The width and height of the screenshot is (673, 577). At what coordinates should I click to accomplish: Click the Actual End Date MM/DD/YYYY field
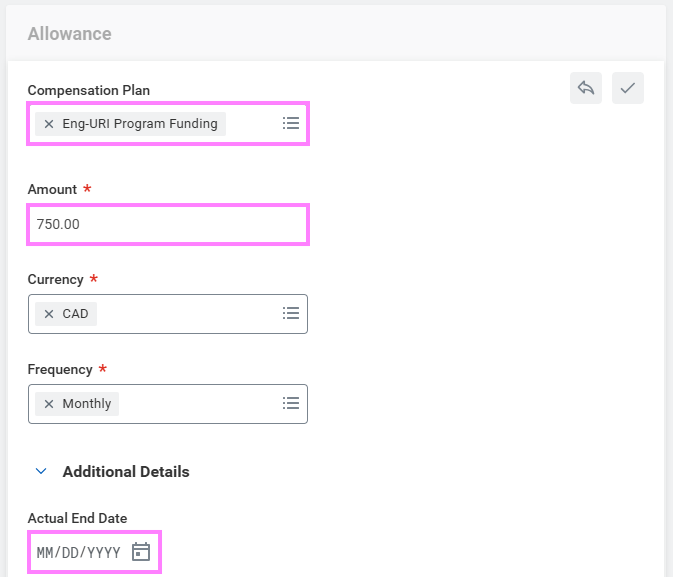[x=78, y=553]
